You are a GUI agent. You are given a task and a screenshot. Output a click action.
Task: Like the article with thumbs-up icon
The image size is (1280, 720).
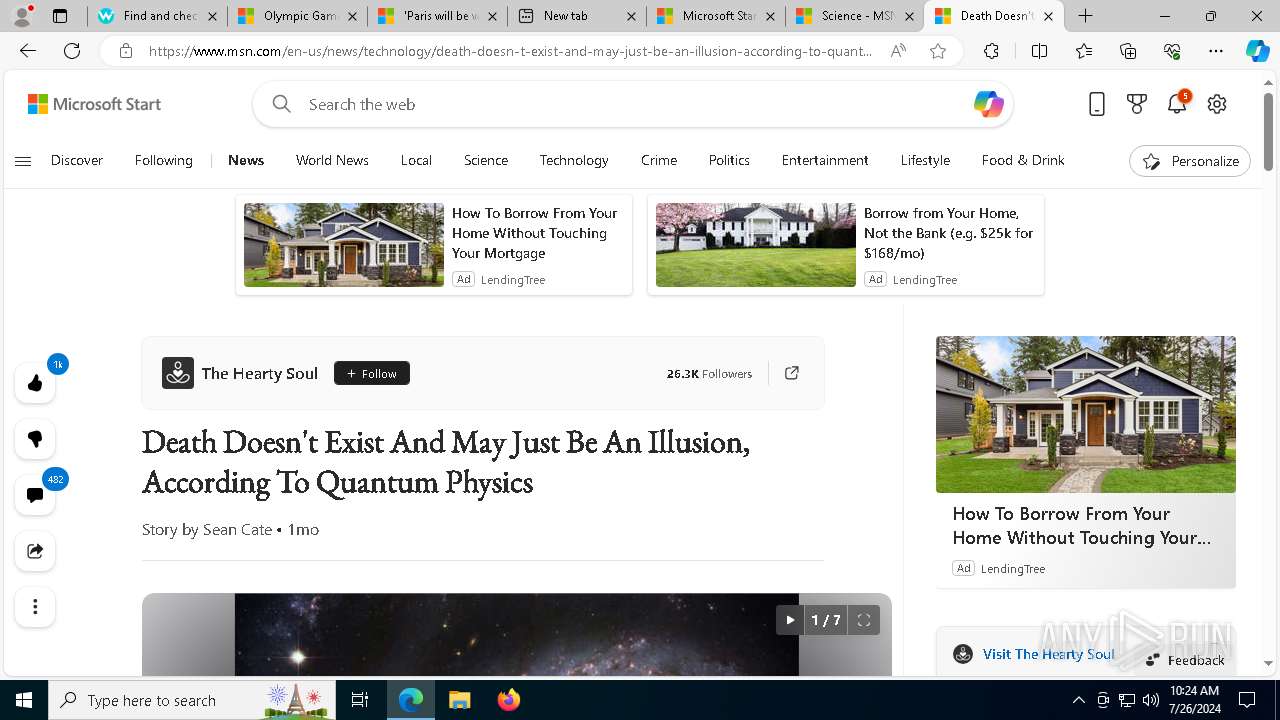coord(35,383)
